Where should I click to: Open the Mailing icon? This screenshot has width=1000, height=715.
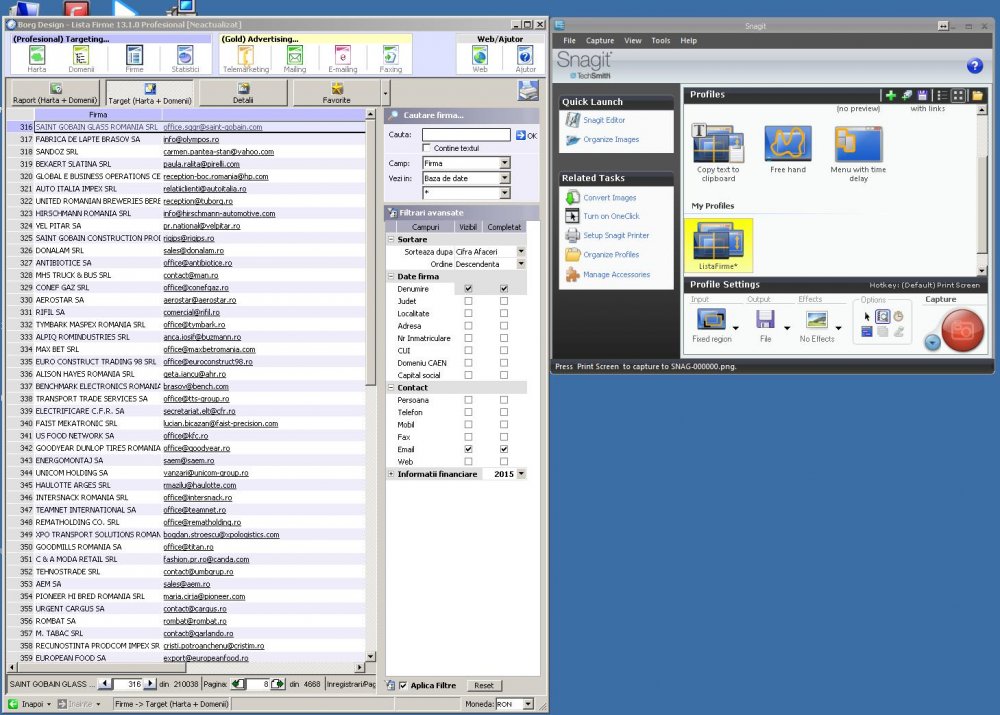[295, 59]
